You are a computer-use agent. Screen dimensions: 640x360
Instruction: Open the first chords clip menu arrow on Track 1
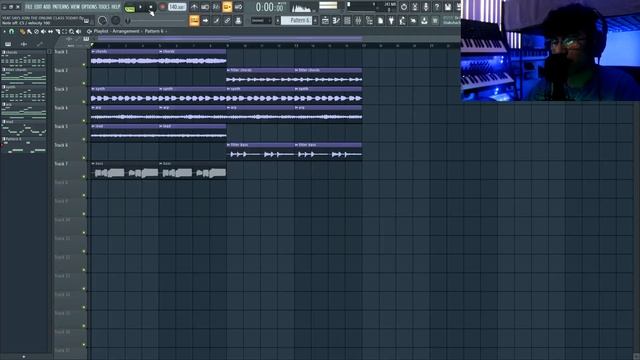point(93,52)
